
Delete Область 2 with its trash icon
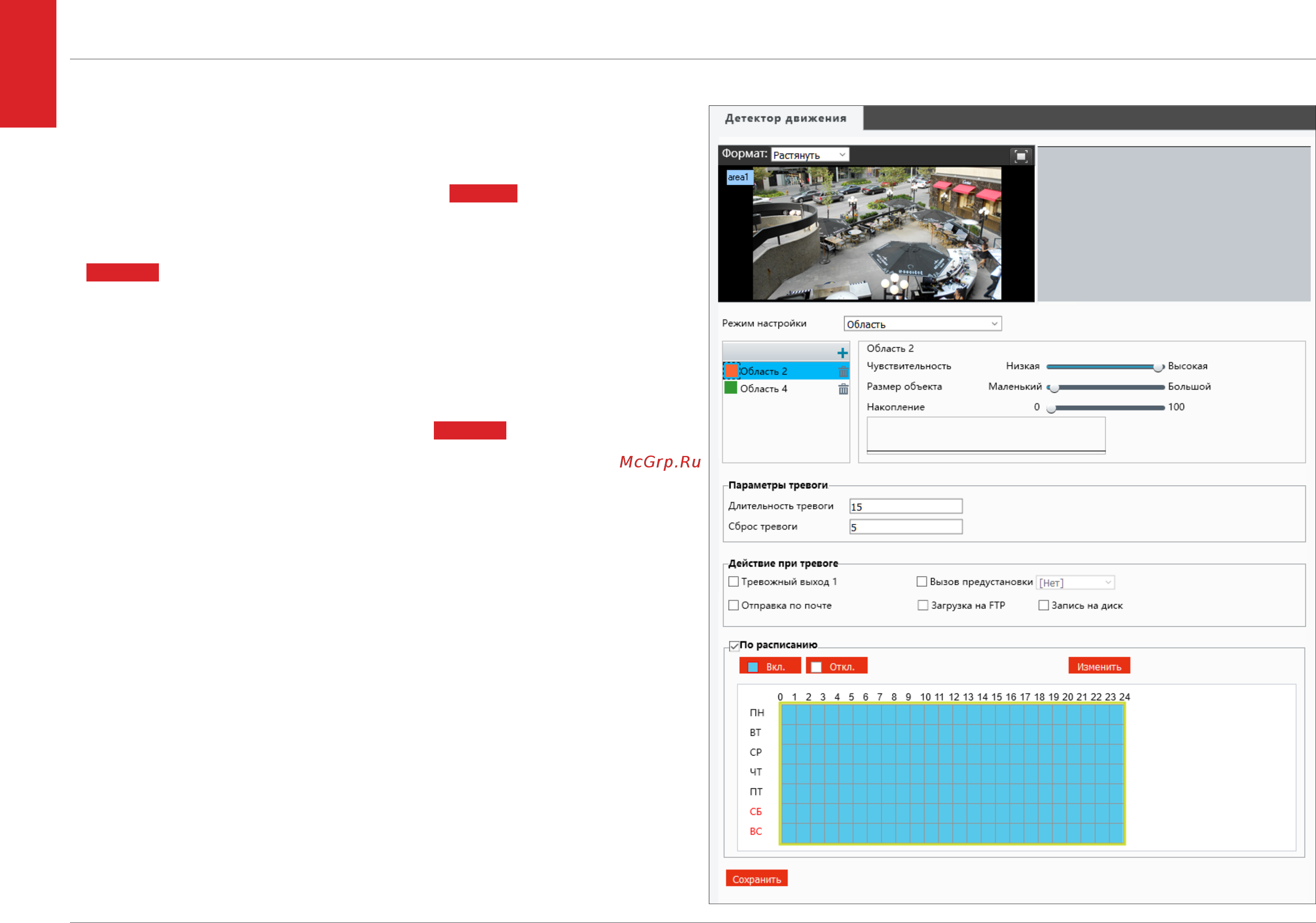(x=843, y=371)
